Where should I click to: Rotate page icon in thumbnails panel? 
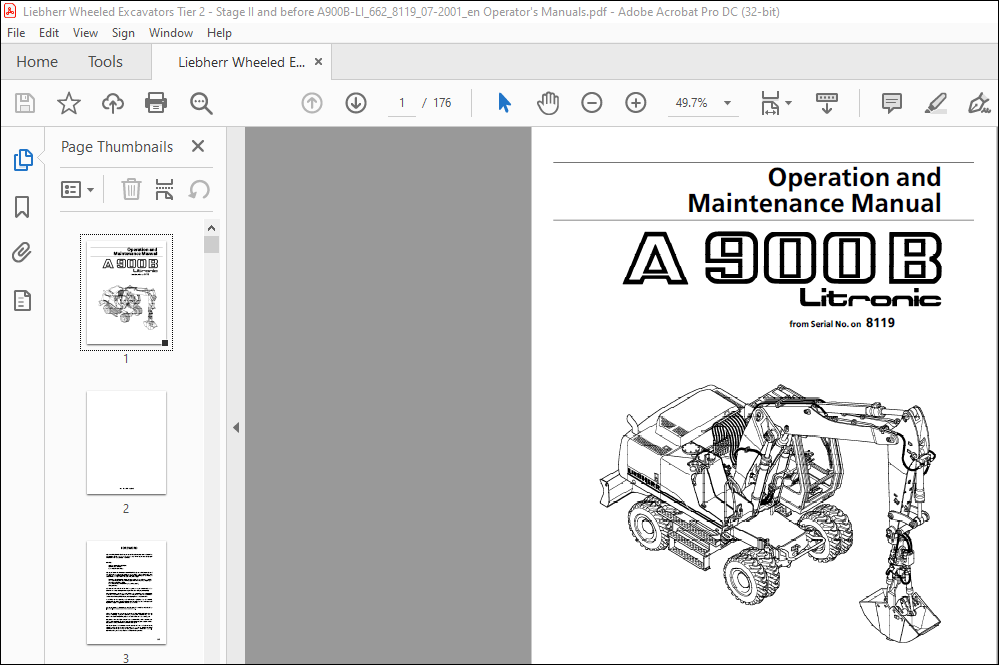point(199,189)
